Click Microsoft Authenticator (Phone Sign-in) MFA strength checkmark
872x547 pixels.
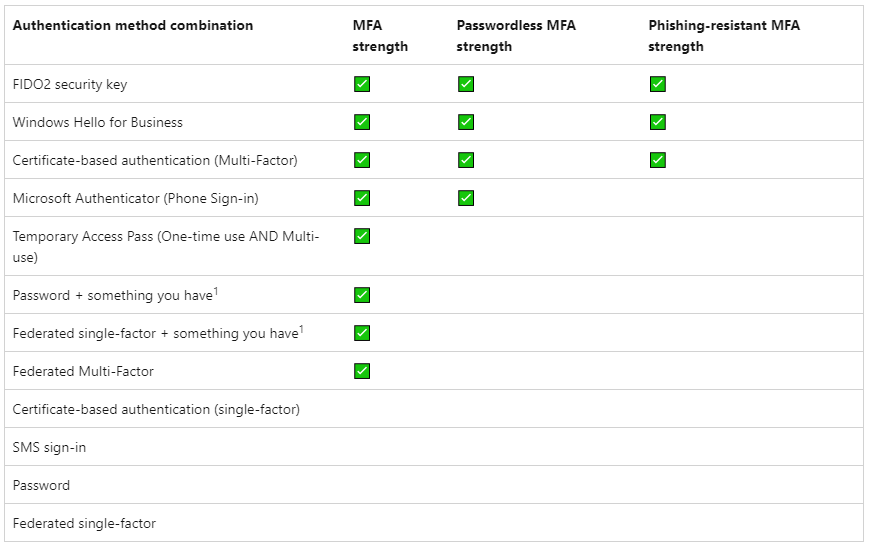pyautogui.click(x=362, y=198)
